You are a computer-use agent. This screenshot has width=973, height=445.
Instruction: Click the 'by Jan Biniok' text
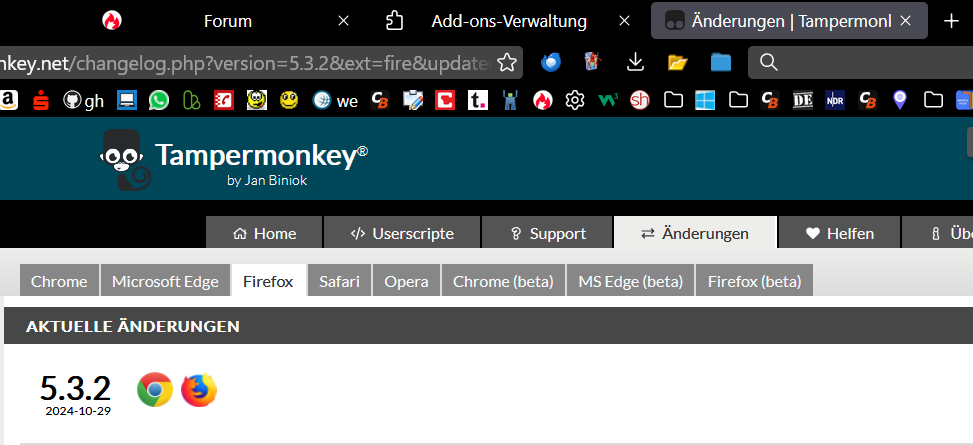click(267, 181)
